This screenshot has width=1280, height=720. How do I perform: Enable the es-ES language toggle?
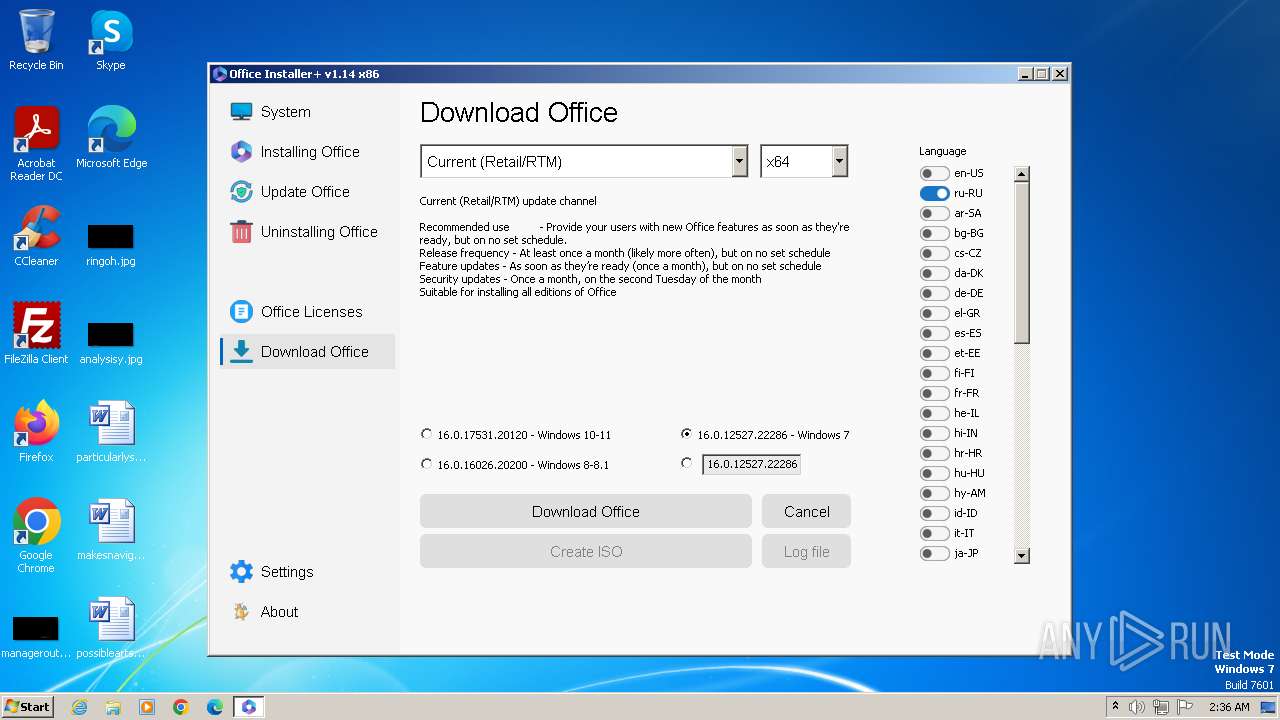point(934,333)
